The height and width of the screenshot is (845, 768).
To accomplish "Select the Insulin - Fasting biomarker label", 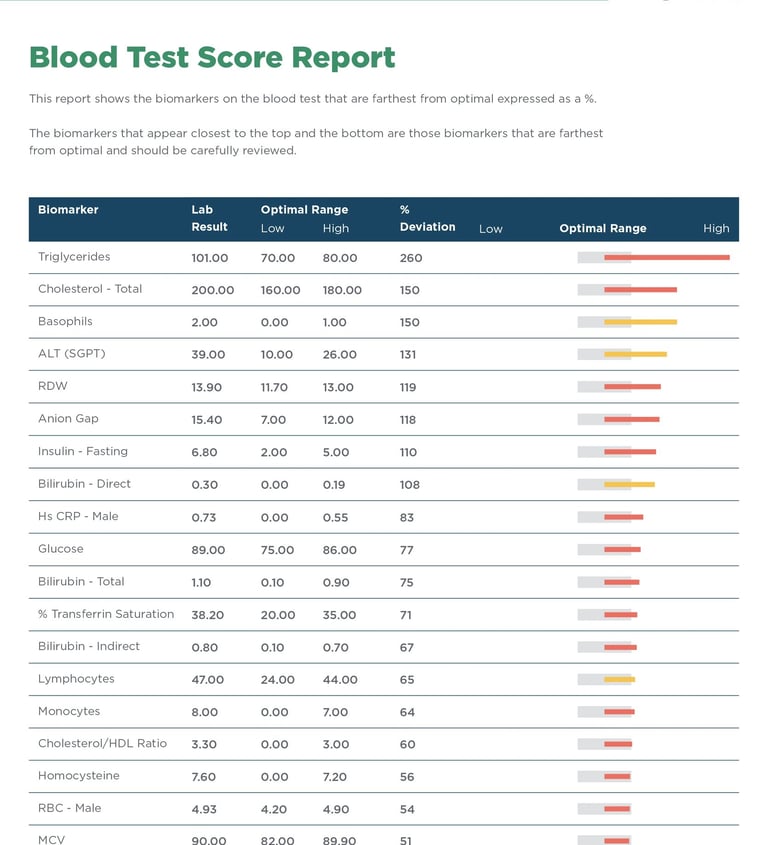I will click(x=83, y=451).
